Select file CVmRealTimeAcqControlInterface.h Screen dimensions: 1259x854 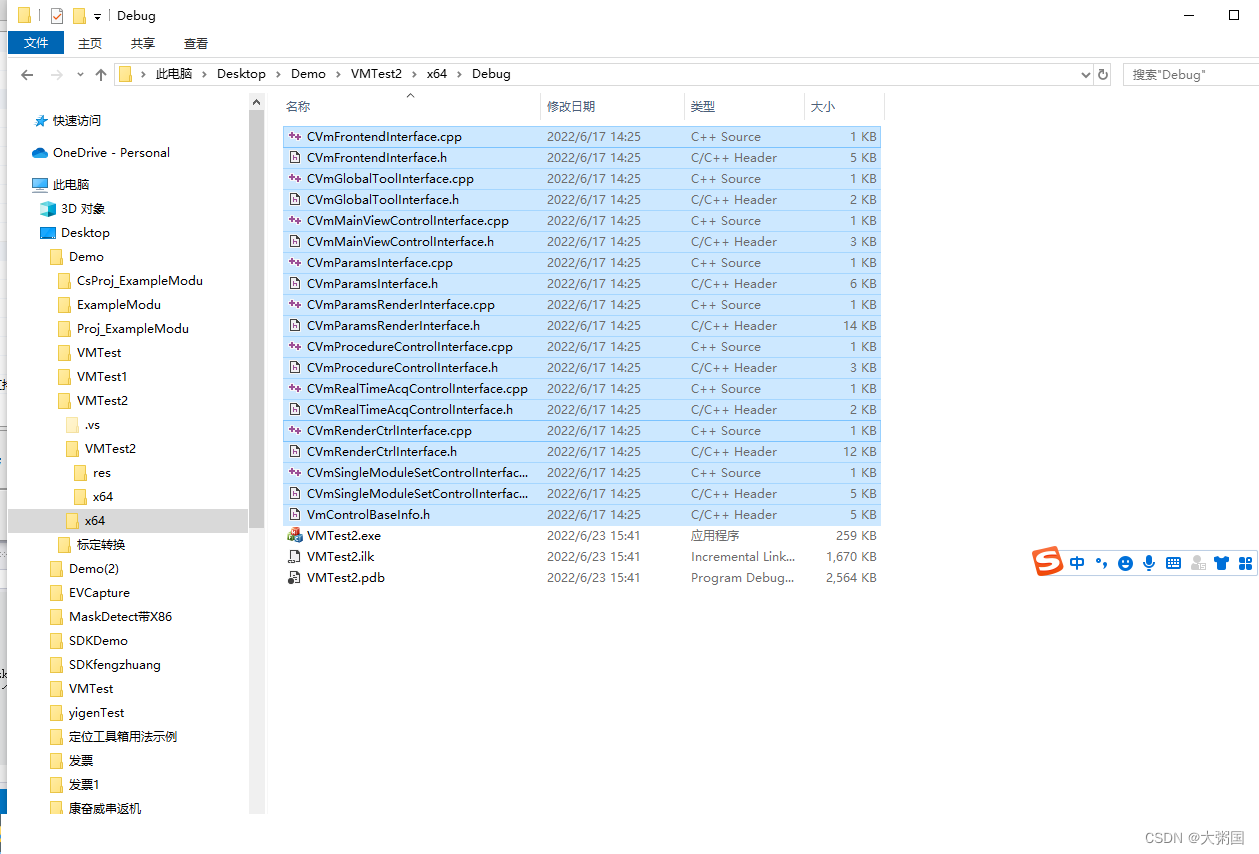coord(582,410)
